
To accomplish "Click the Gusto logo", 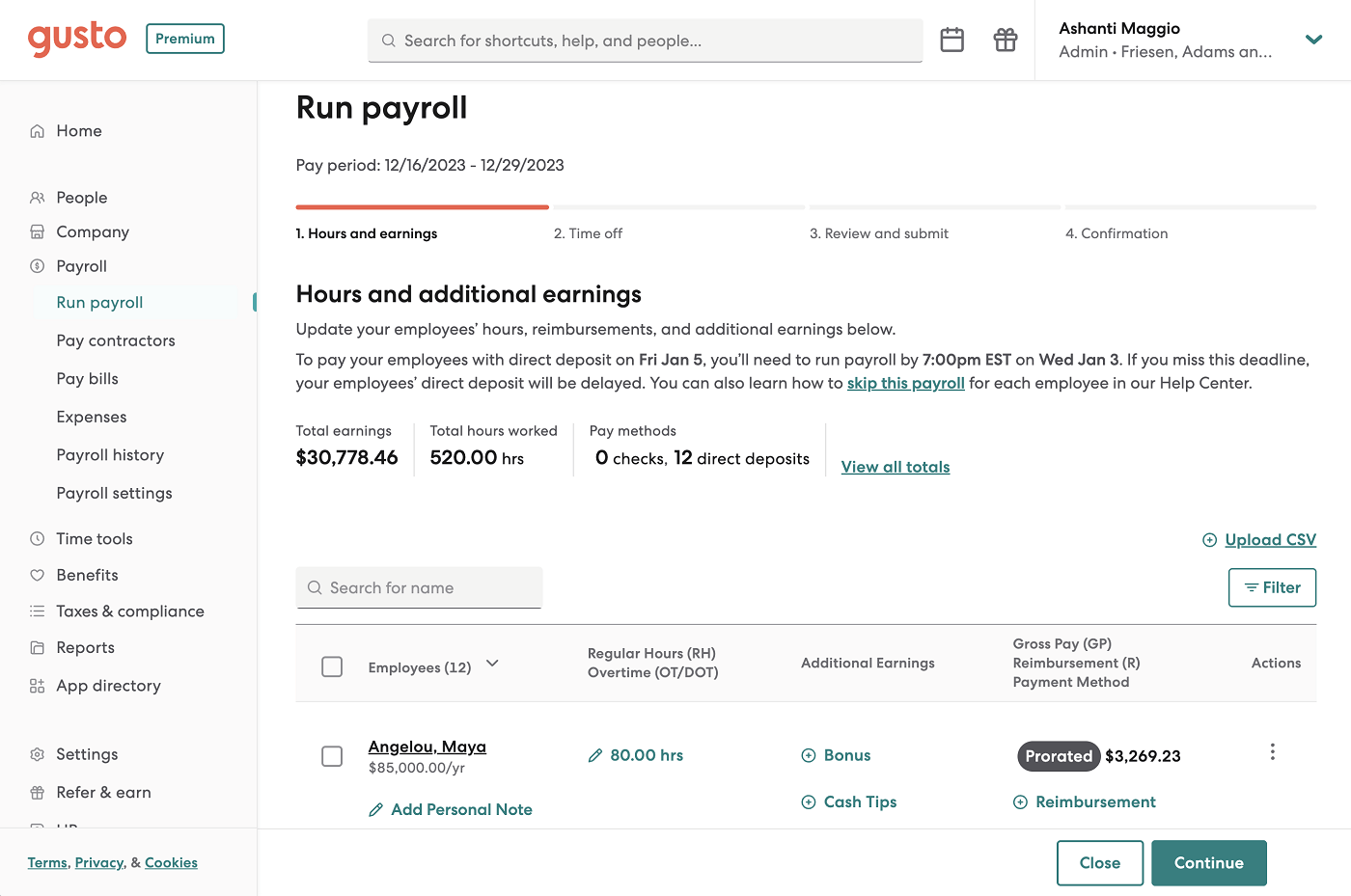I will point(76,39).
